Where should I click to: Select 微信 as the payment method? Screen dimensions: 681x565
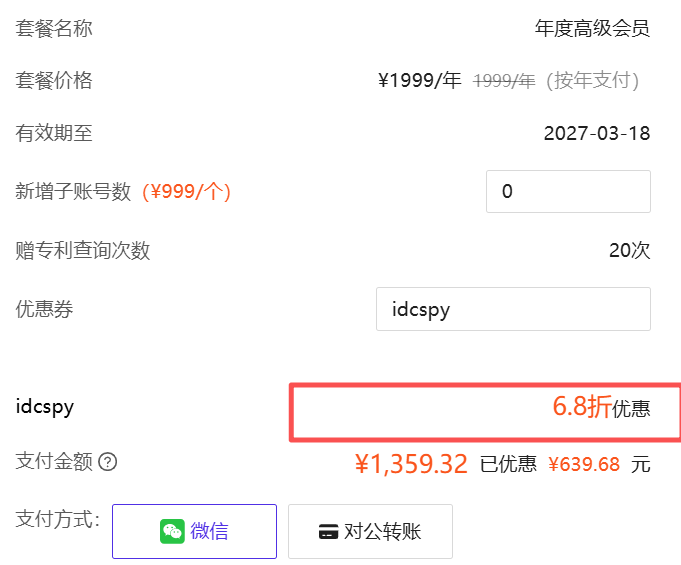(194, 531)
